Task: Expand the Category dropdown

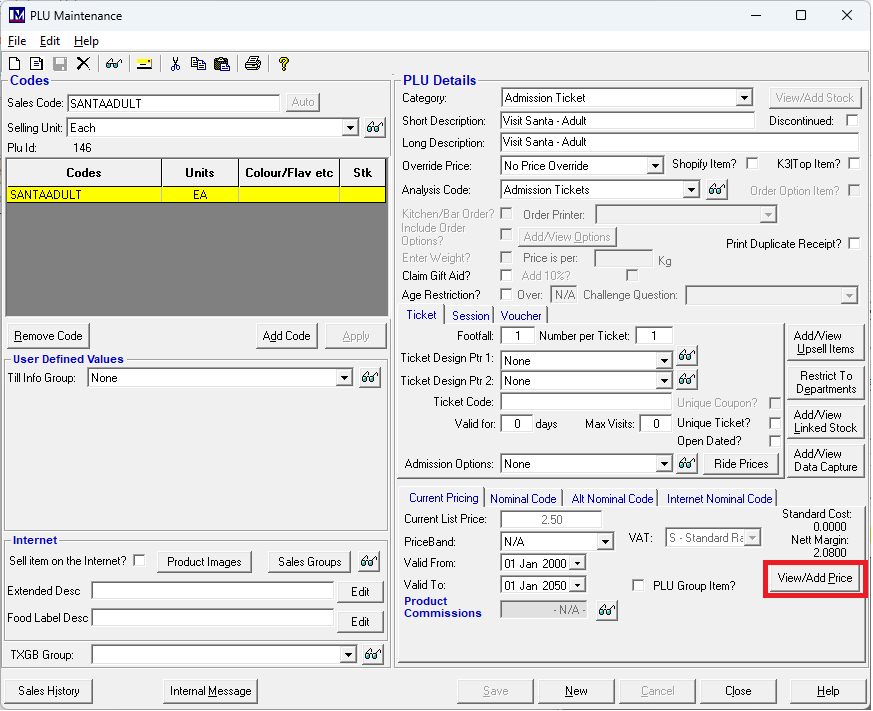Action: tap(743, 98)
